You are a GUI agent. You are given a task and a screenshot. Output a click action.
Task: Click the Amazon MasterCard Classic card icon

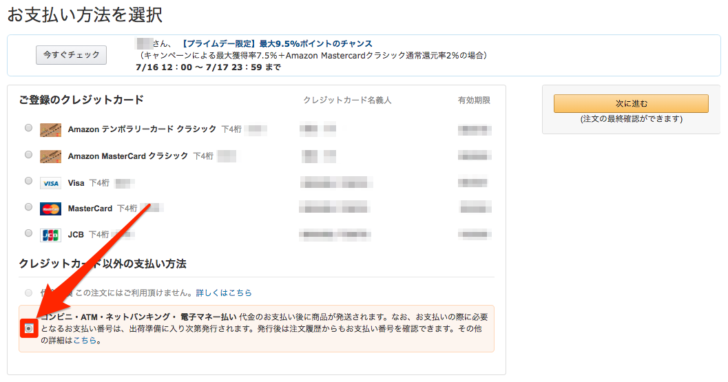point(51,156)
